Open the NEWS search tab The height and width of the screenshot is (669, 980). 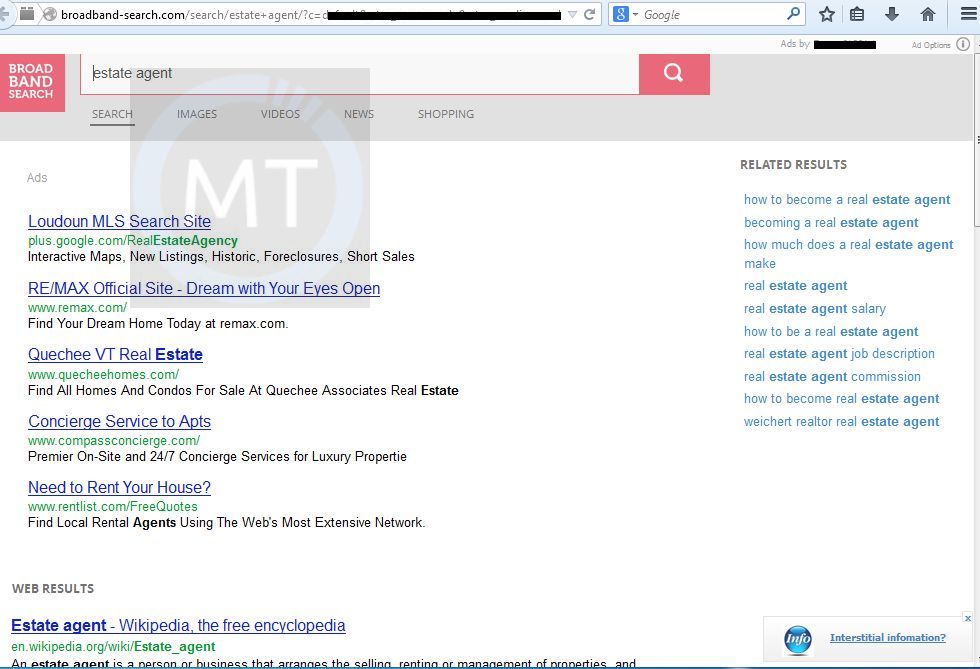coord(358,113)
